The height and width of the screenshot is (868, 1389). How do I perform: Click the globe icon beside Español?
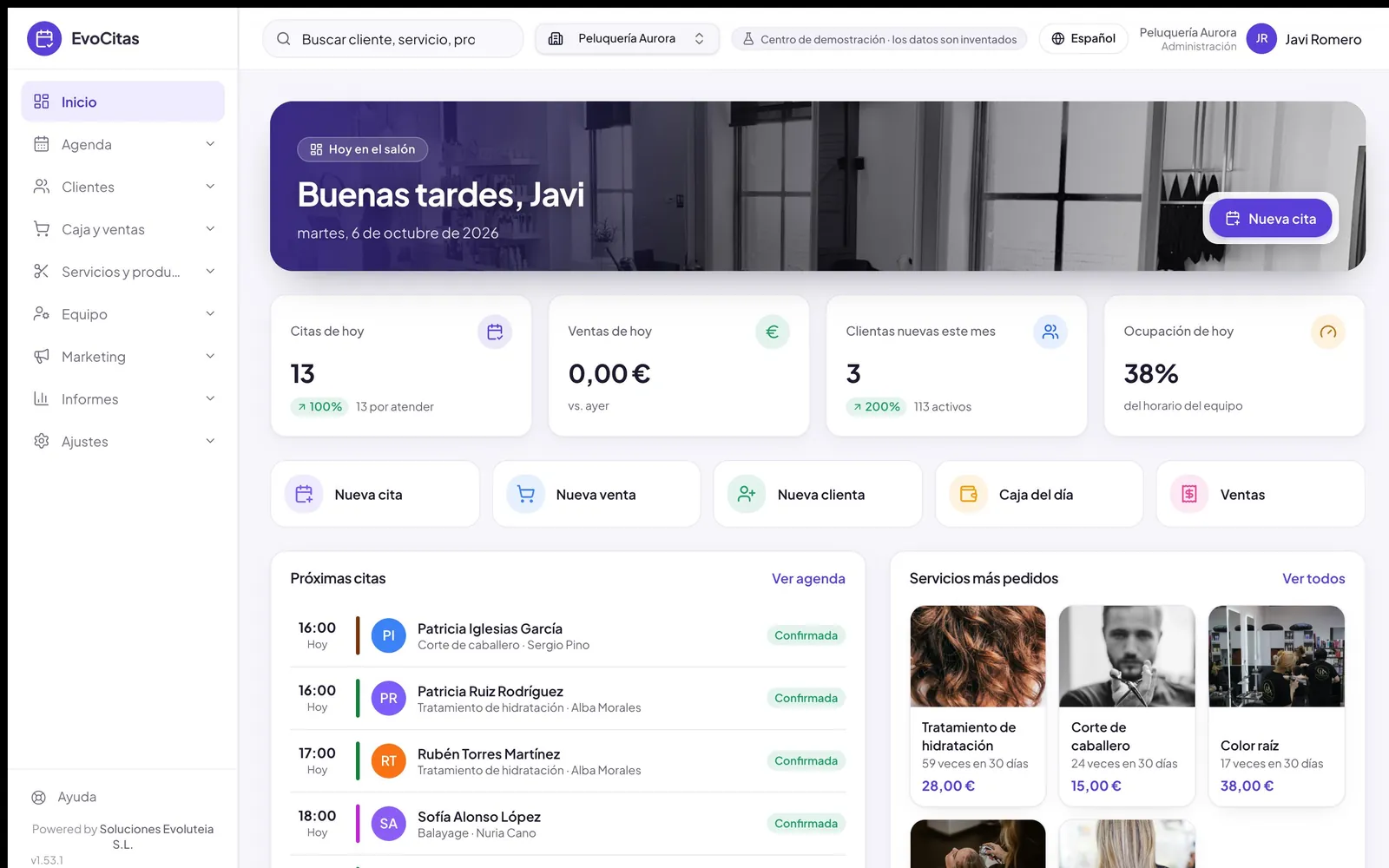coord(1058,38)
